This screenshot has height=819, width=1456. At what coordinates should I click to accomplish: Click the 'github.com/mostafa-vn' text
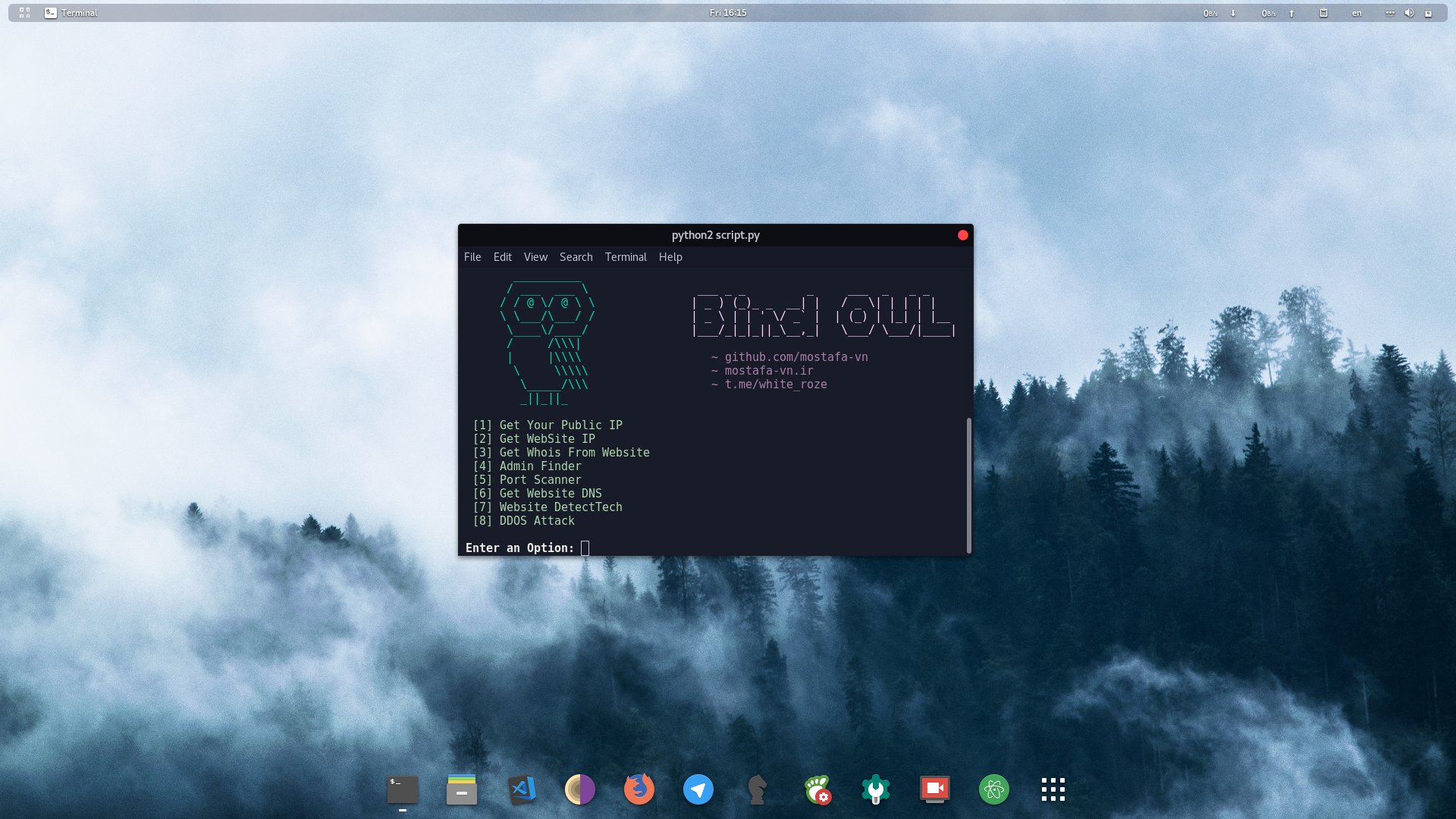tap(796, 357)
